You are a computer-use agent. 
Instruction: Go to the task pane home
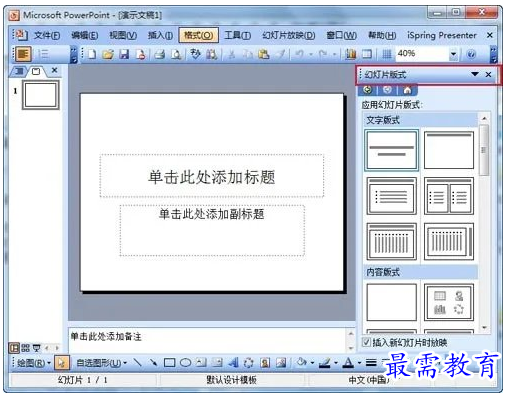tap(407, 90)
